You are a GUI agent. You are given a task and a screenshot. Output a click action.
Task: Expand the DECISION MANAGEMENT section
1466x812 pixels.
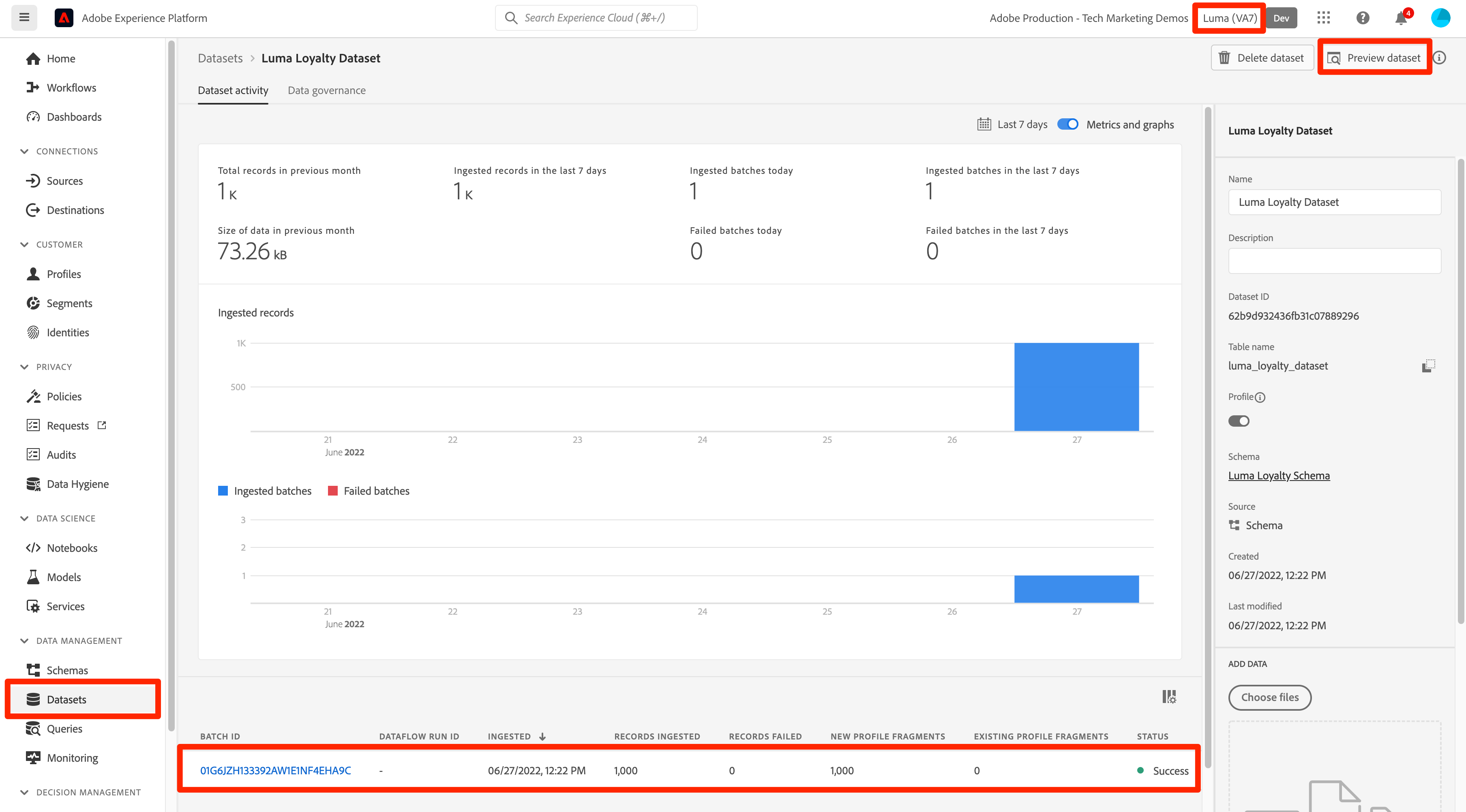coord(24,792)
